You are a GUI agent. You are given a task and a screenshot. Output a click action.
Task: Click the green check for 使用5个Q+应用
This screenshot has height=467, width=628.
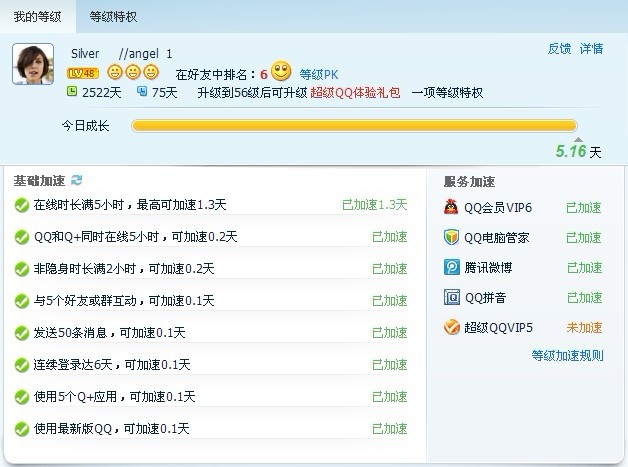22,398
